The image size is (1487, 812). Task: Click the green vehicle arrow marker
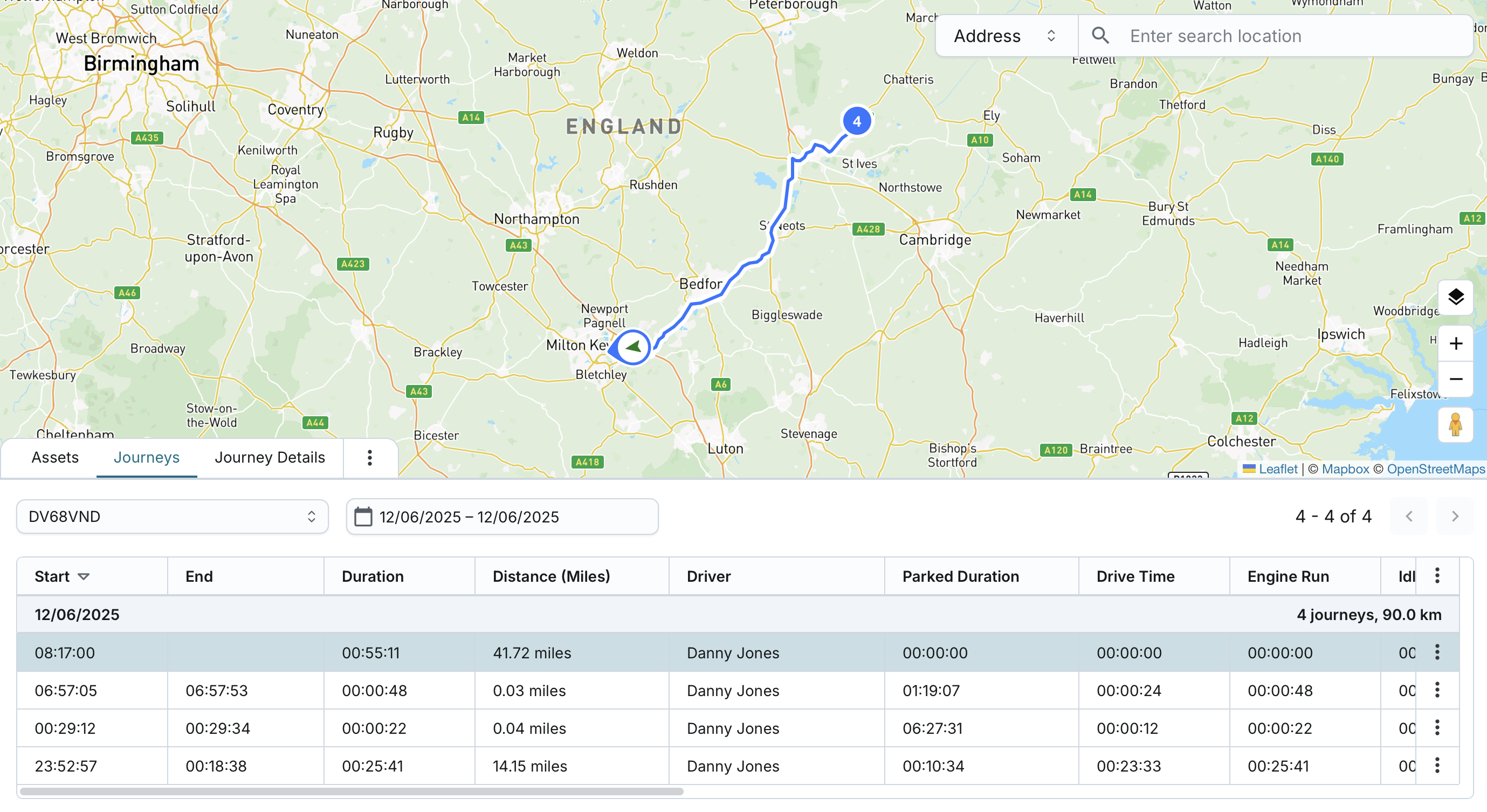coord(634,347)
